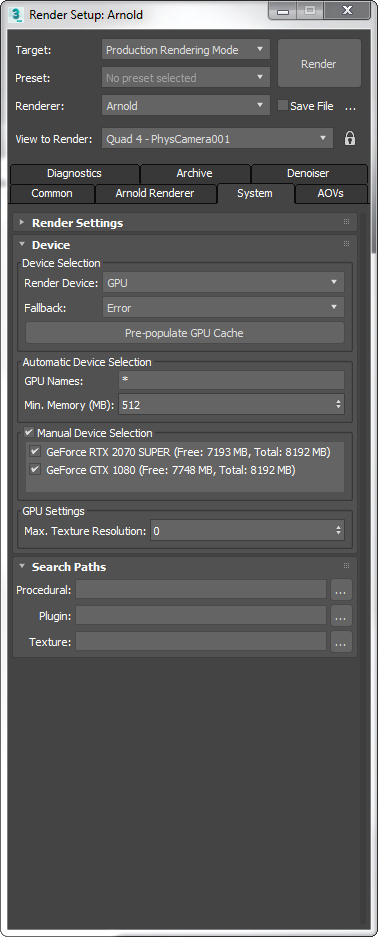
Task: Switch to the Archive tab
Action: pos(195,173)
